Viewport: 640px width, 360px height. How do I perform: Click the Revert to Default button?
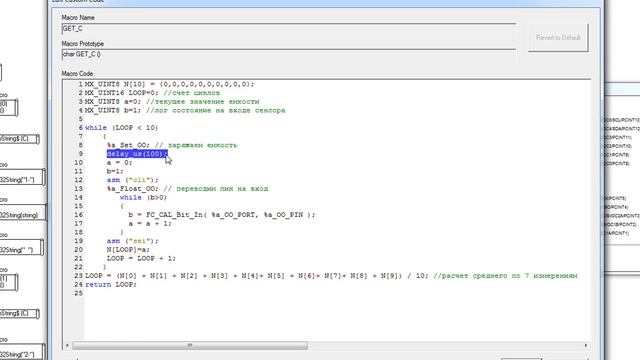click(558, 38)
